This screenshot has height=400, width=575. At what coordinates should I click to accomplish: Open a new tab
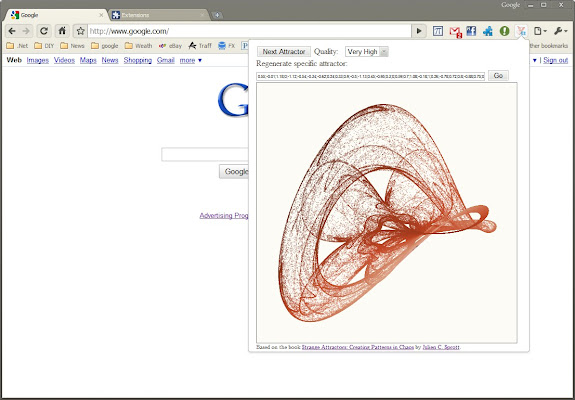(x=217, y=15)
